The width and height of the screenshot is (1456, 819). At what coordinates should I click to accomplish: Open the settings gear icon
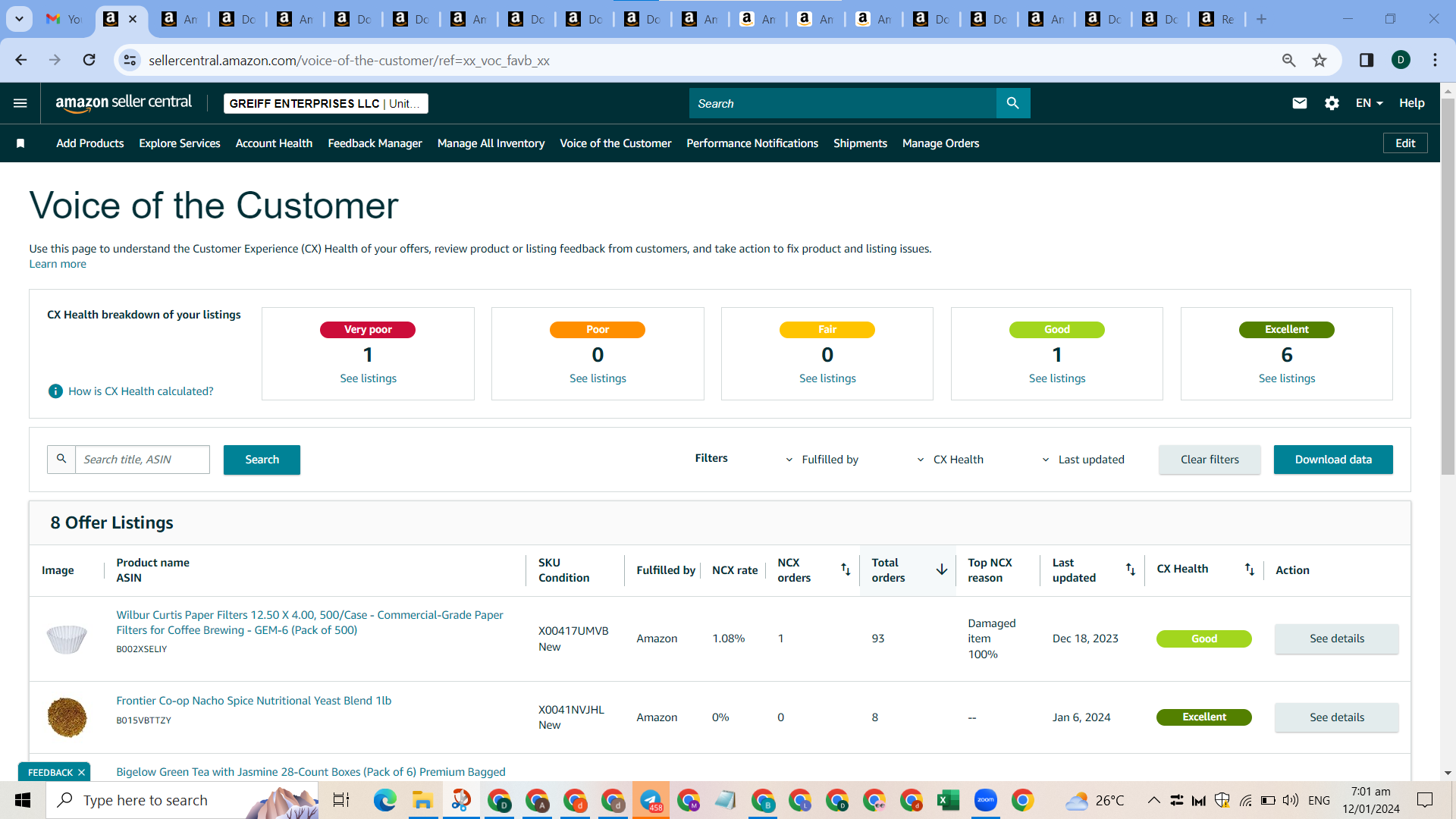[x=1332, y=103]
